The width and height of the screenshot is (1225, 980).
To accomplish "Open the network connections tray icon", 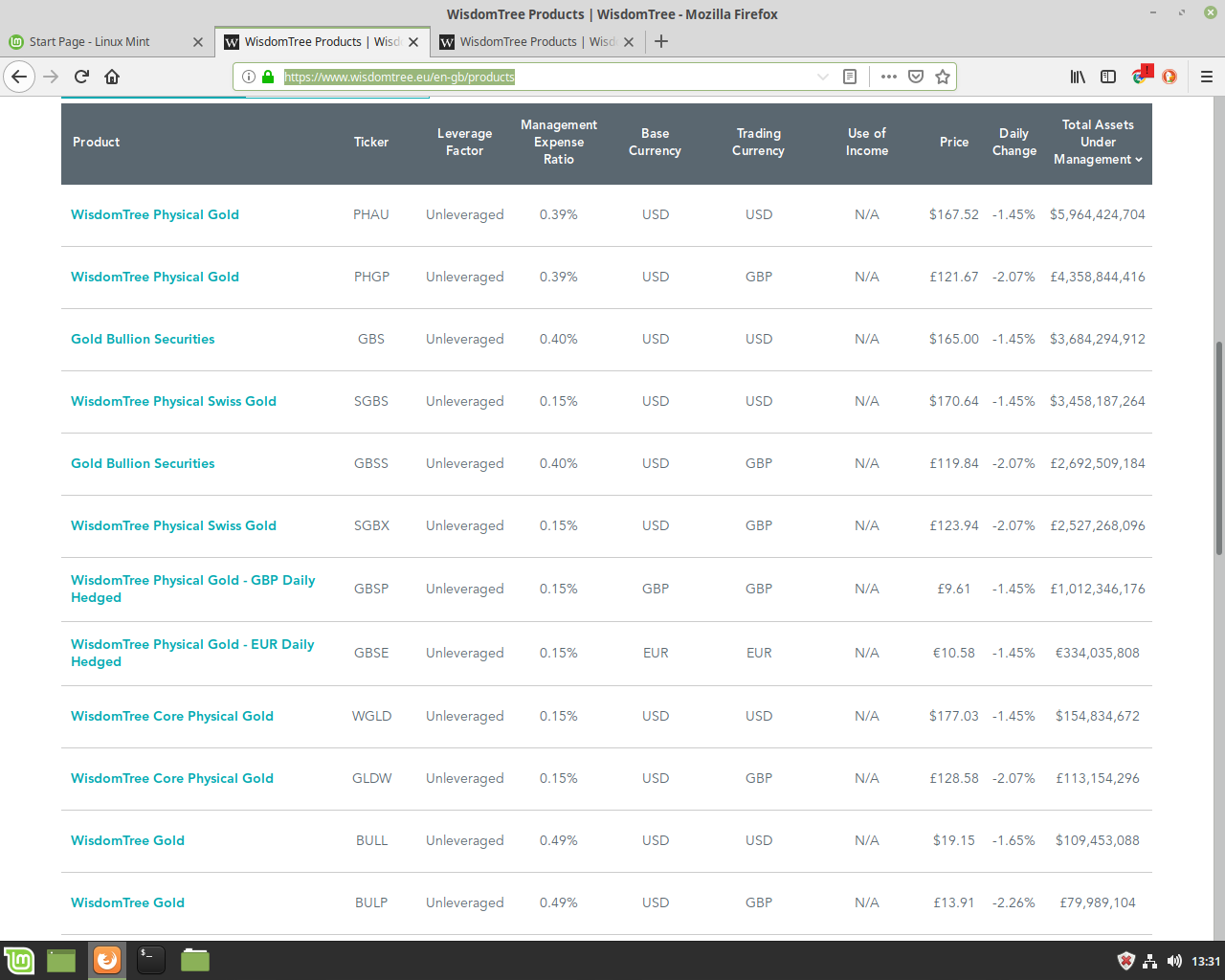I will tap(1150, 961).
